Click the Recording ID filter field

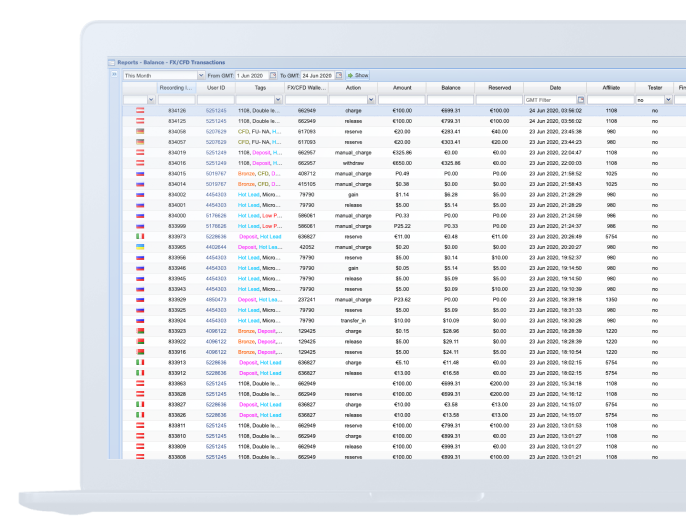(x=176, y=100)
